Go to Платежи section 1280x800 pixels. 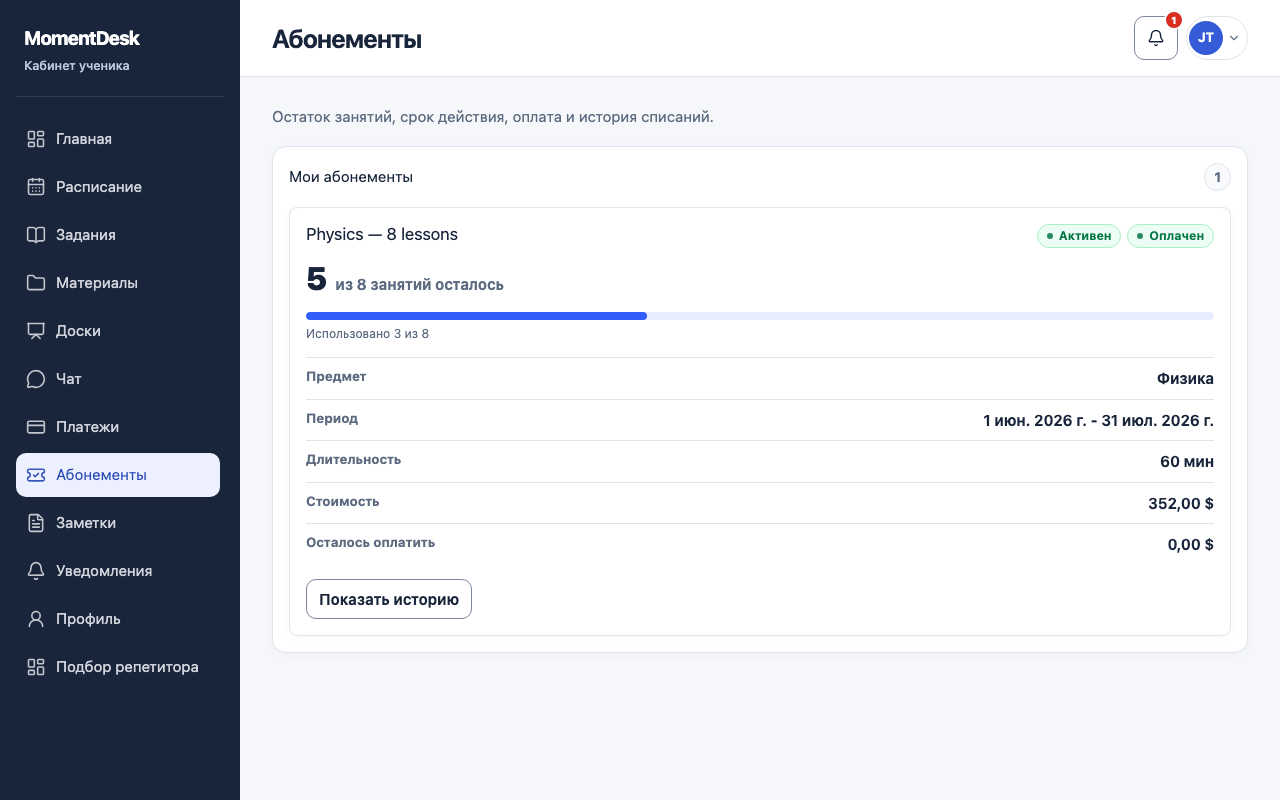118,427
